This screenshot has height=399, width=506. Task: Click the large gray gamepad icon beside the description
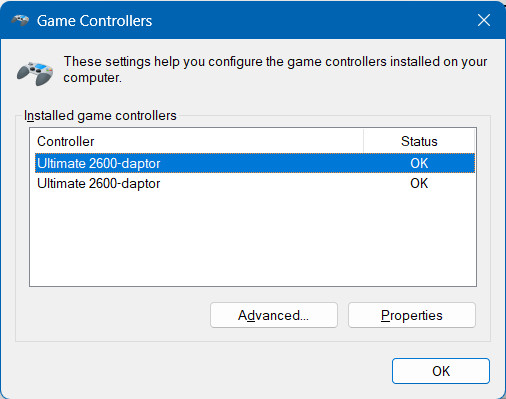point(35,73)
